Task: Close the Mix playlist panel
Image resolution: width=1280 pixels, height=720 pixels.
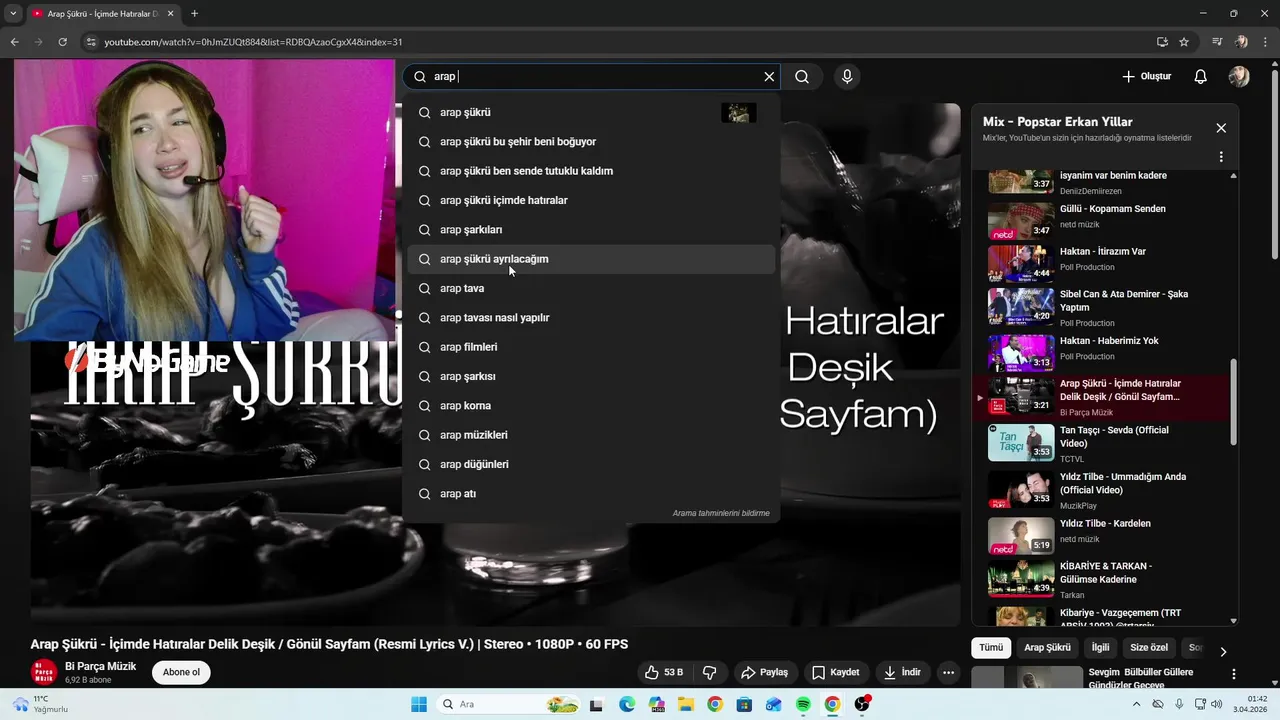Action: [1221, 128]
